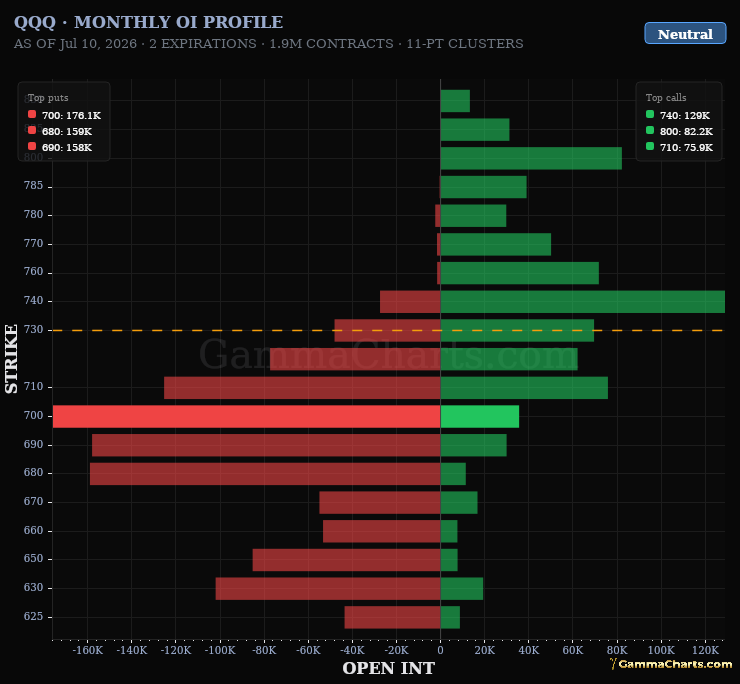Viewport: 740px width, 684px height.
Task: Click the green swatch beside 800: 82.2K
Action: 650,130
